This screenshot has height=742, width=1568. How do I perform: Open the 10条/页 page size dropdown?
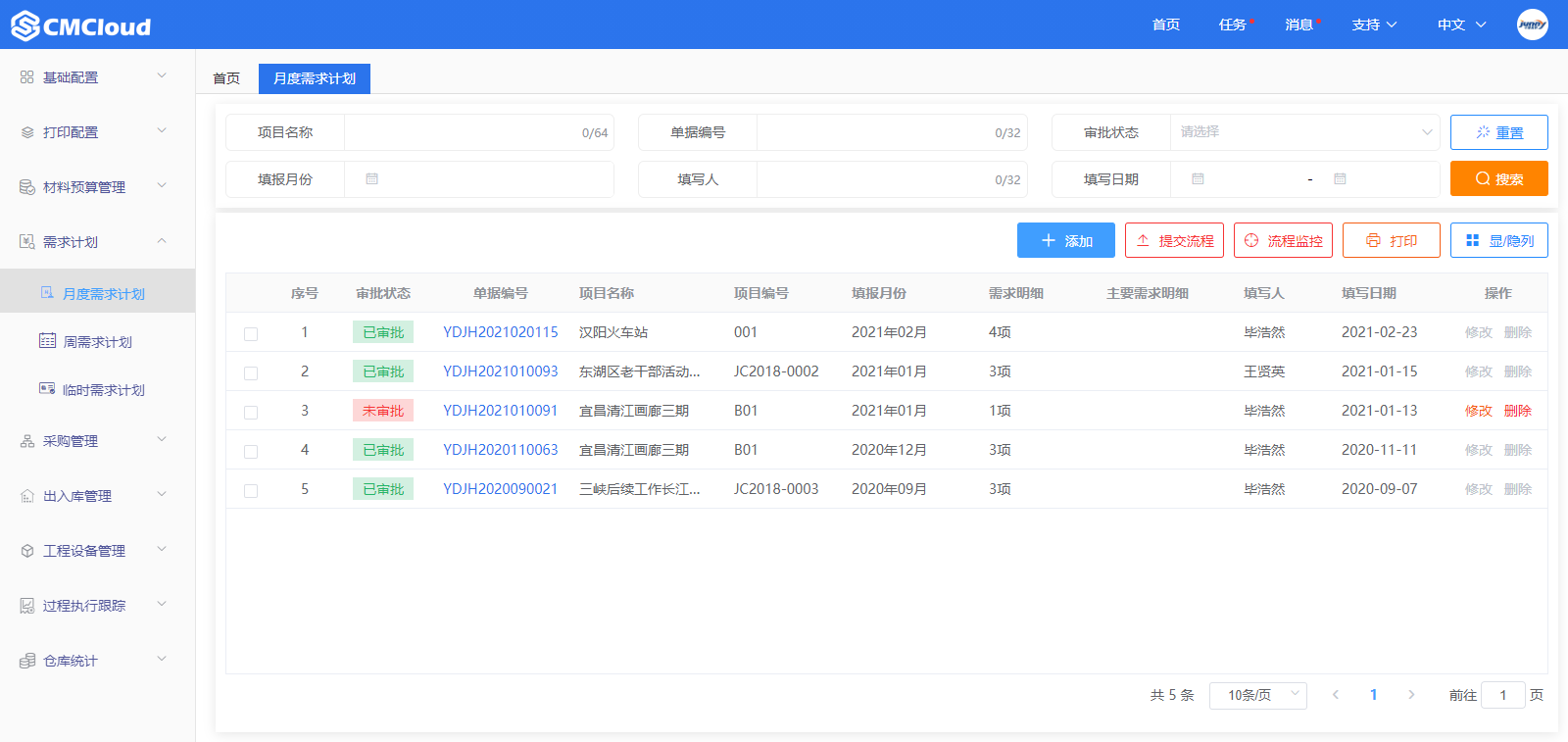[1258, 695]
